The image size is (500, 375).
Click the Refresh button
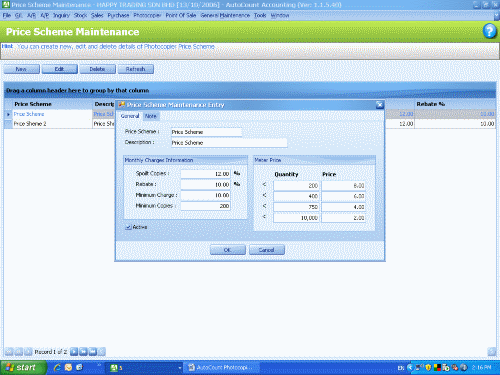pos(136,69)
